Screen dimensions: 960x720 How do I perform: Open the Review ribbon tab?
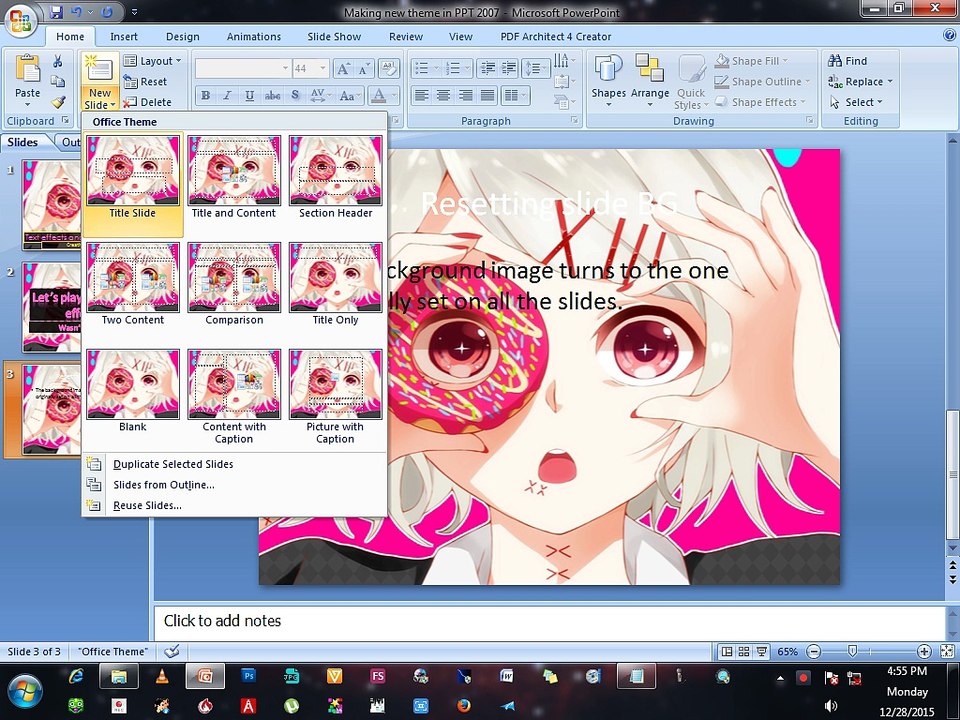(x=406, y=37)
